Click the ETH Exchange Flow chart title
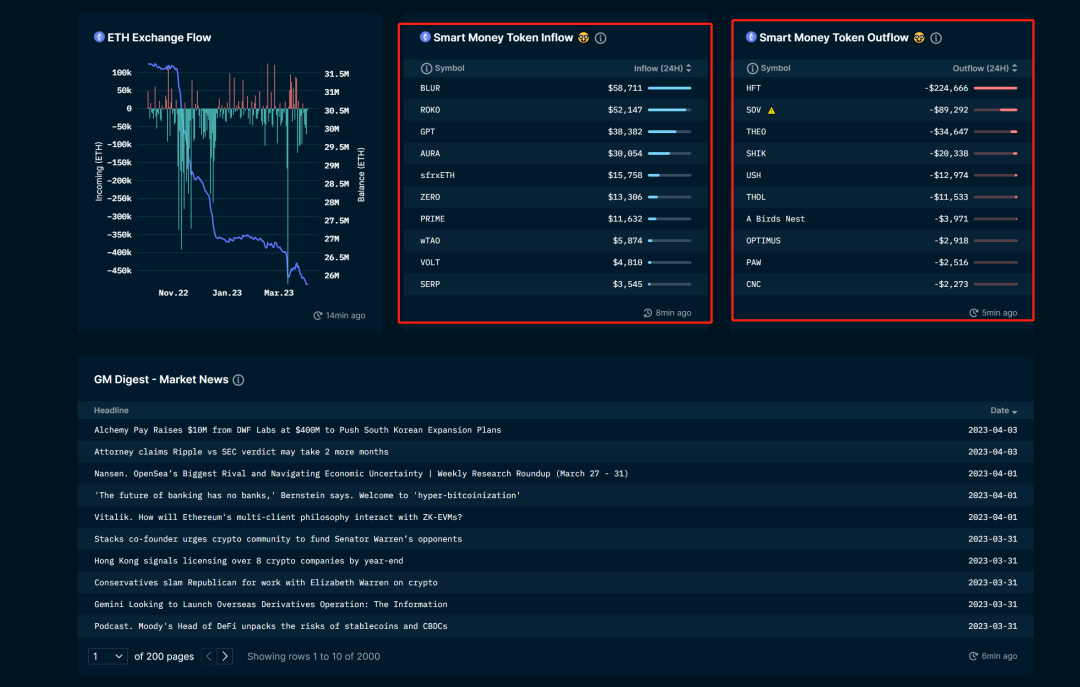 click(x=159, y=38)
